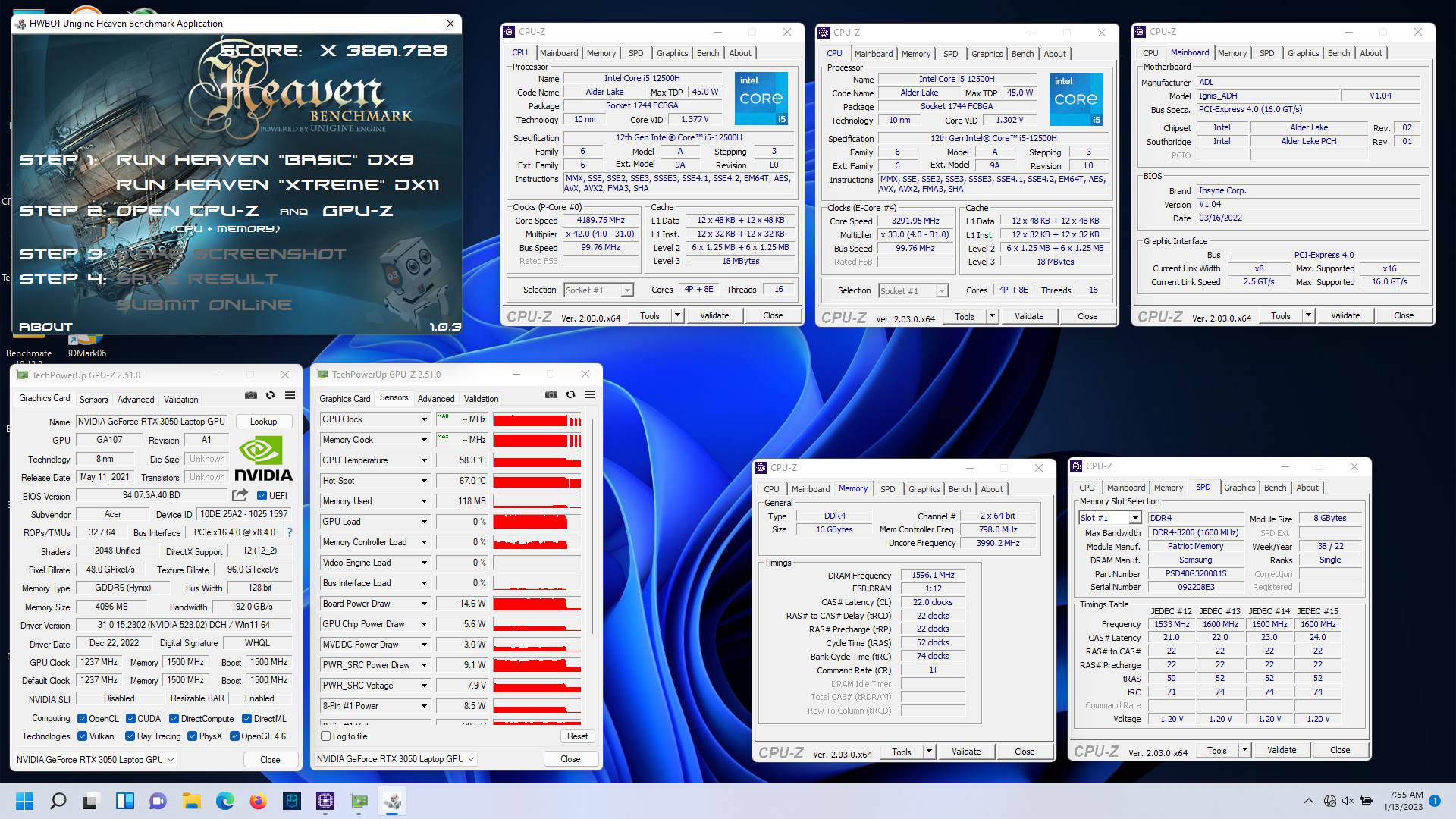This screenshot has width=1456, height=819.
Task: Refresh GPU-Z Graphics Card window data
Action: [270, 395]
